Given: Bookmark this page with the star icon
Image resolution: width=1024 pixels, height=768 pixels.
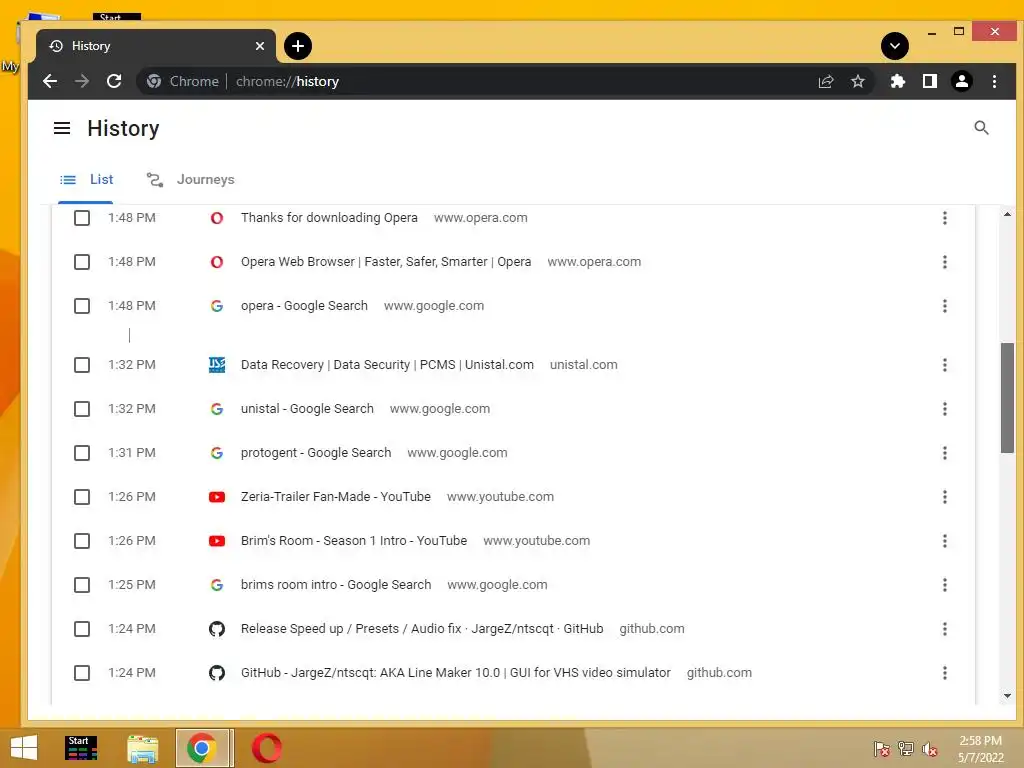Looking at the screenshot, I should (x=857, y=81).
